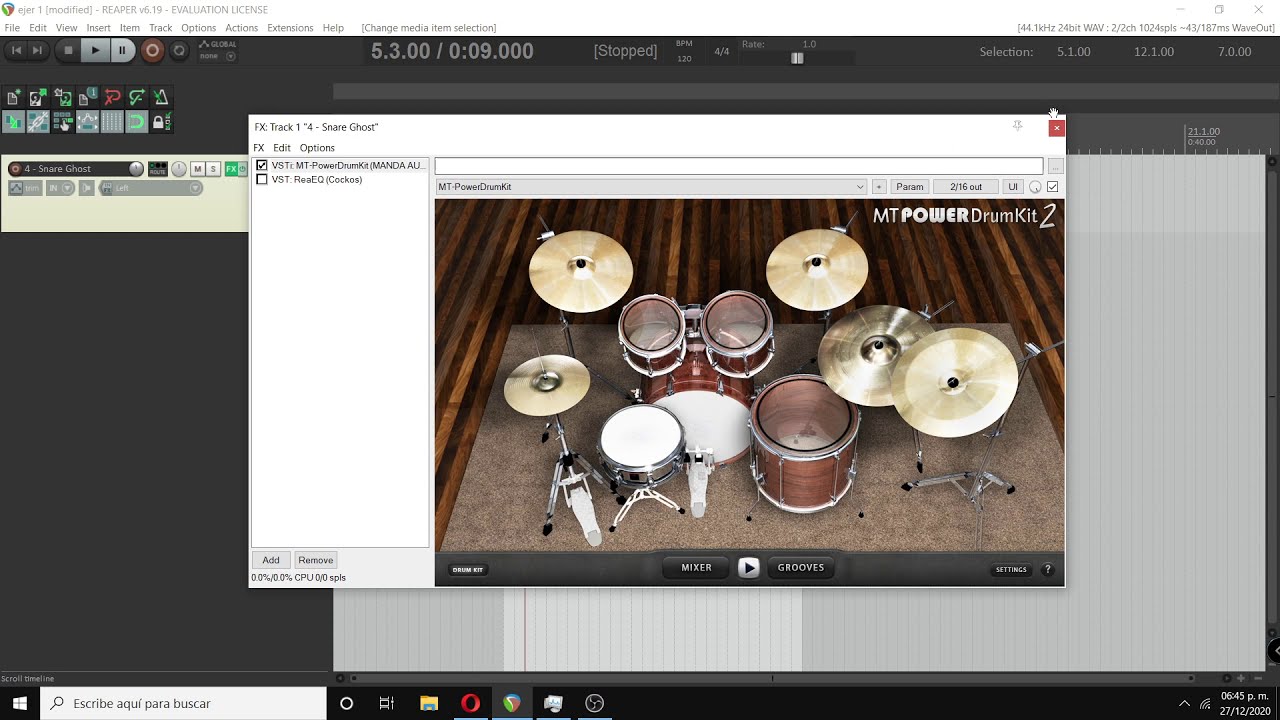The image size is (1280, 720).
Task: Toggle the item grouping chain icon
Action: [38, 122]
